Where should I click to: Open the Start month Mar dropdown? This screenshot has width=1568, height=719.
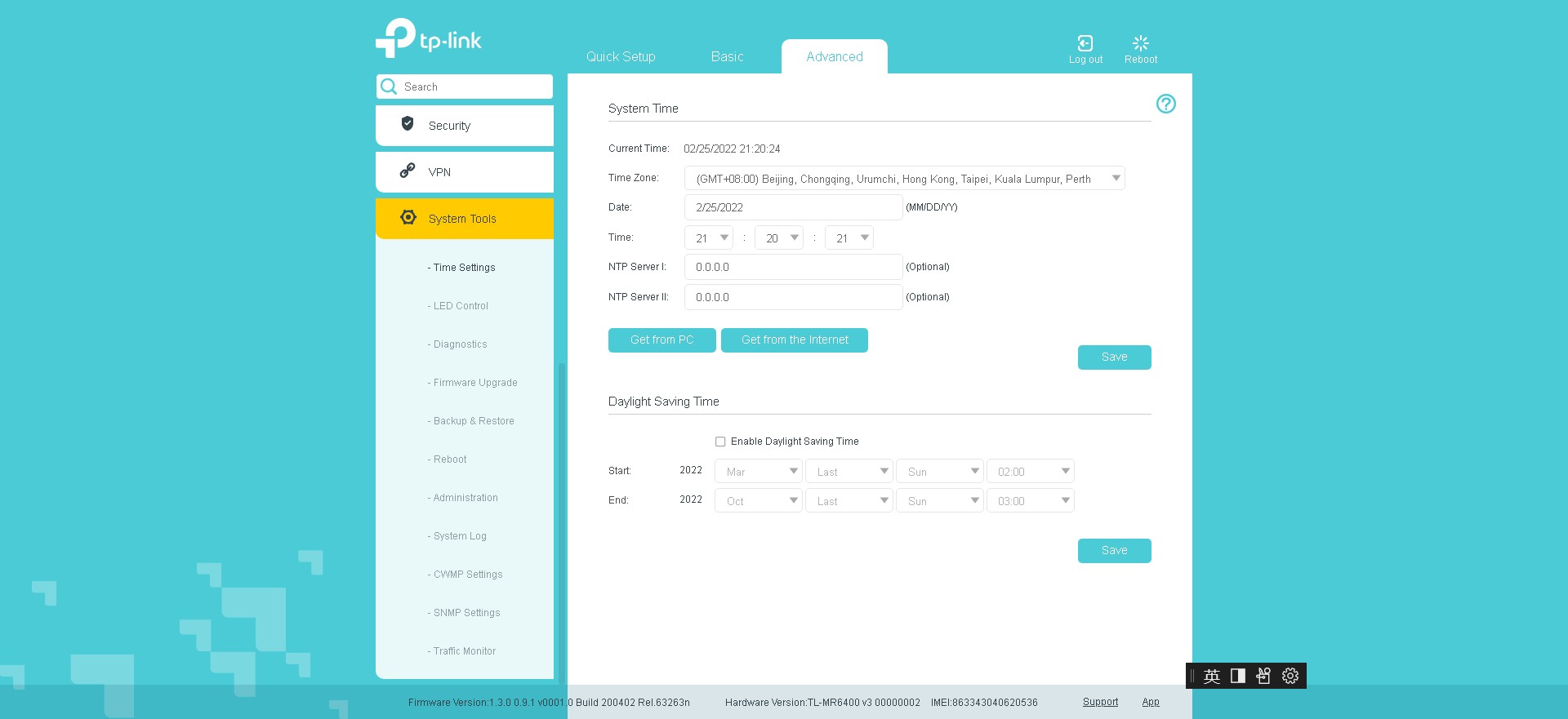(x=759, y=472)
